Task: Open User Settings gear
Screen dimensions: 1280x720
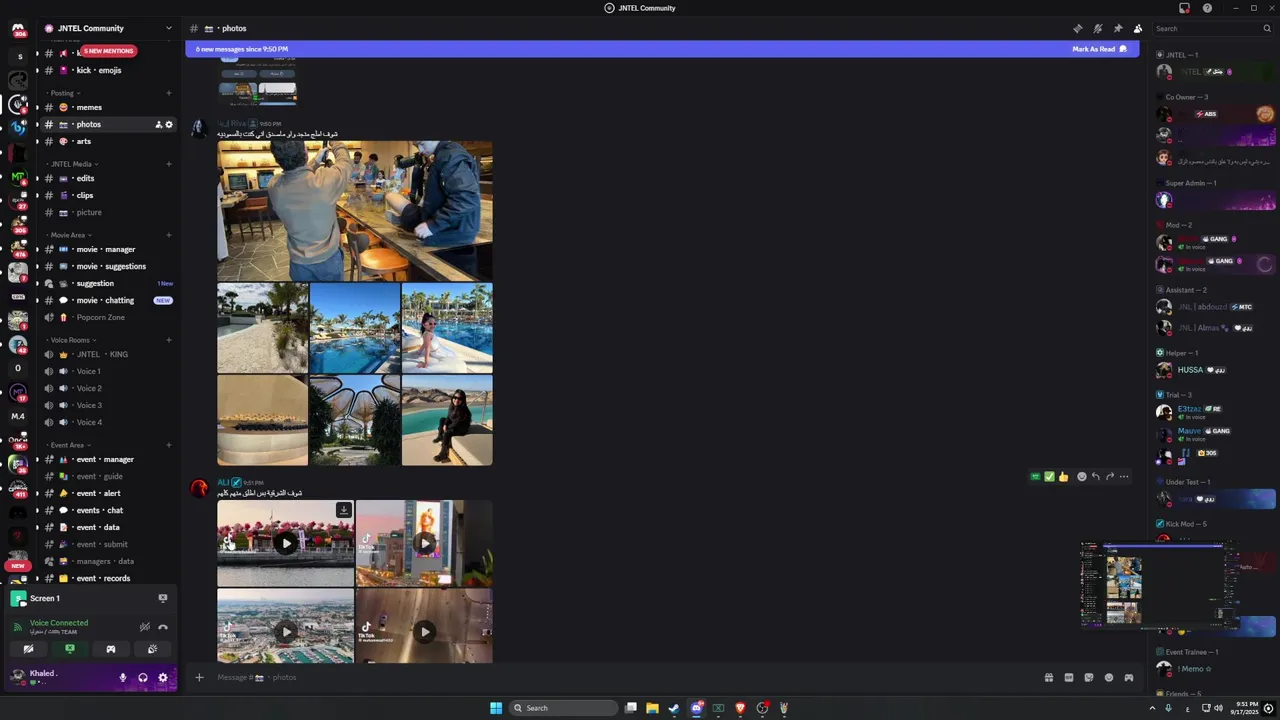Action: 163,677
